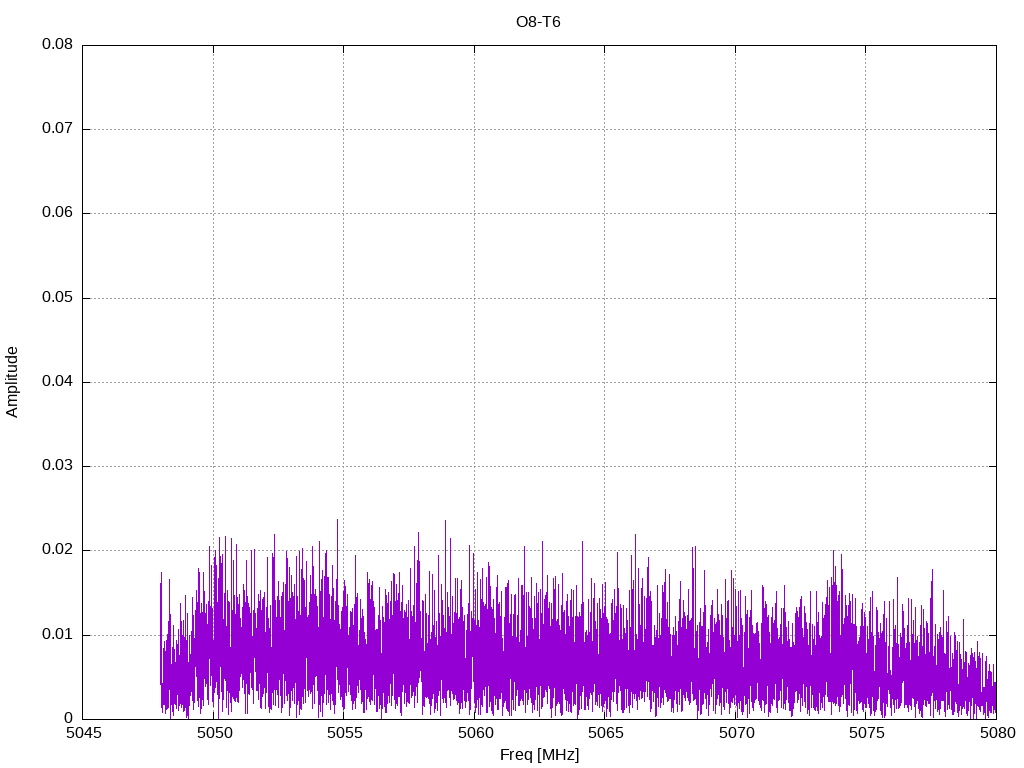1024x768 pixels.
Task: Click the 0.04 y-axis tick label
Action: tap(57, 382)
